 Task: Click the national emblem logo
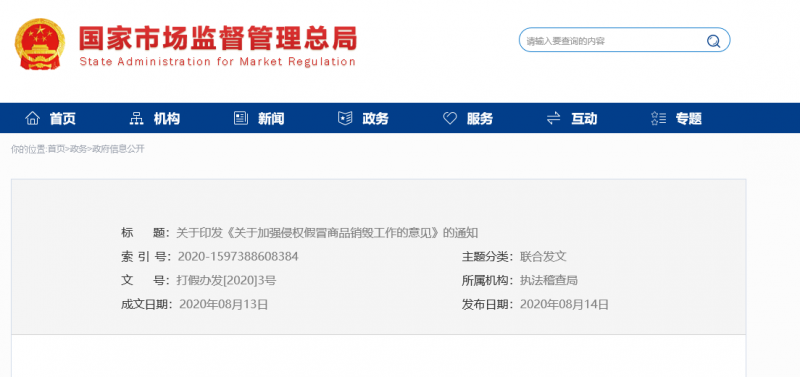point(40,44)
